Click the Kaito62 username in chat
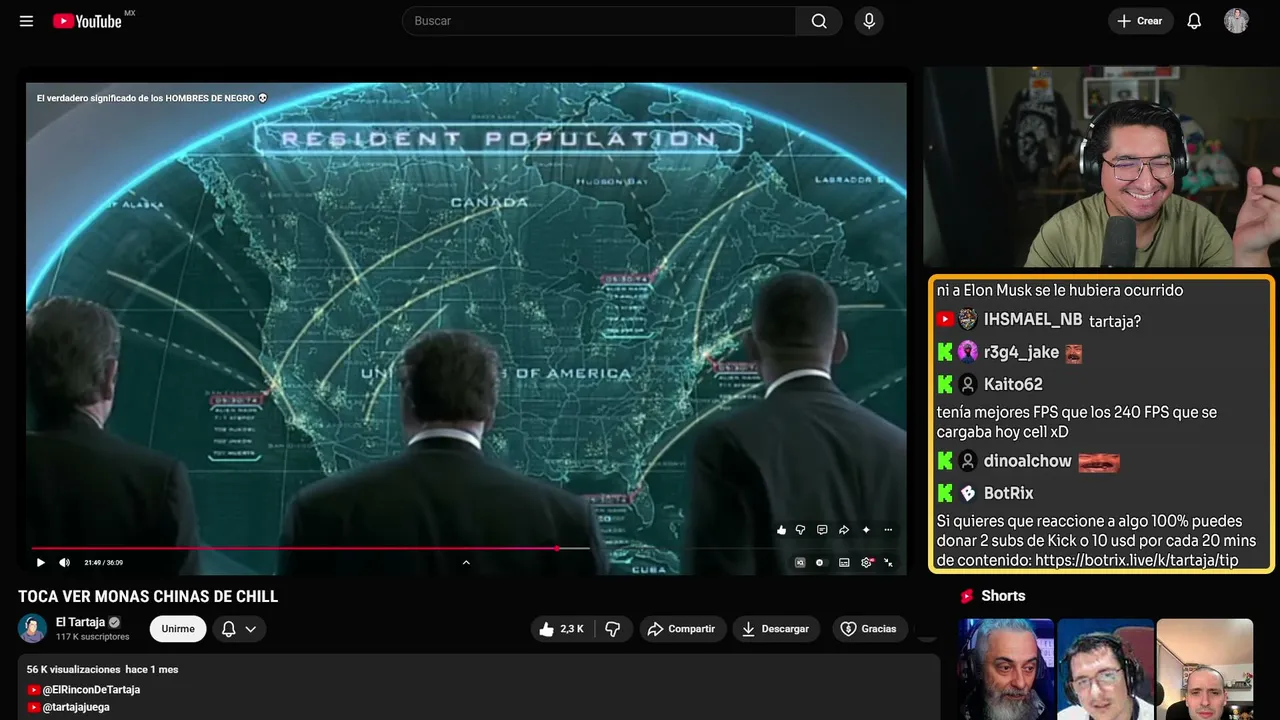 (1013, 384)
